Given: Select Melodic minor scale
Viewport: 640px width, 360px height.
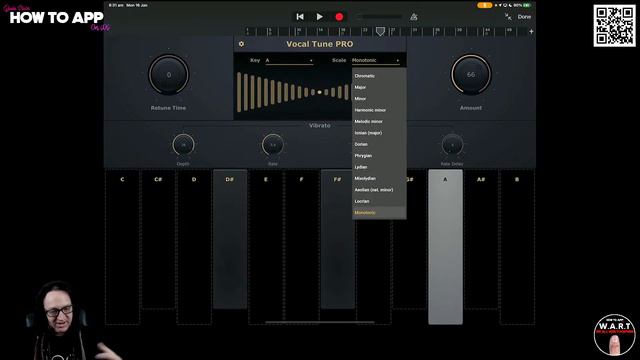Looking at the screenshot, I should click(x=379, y=122).
